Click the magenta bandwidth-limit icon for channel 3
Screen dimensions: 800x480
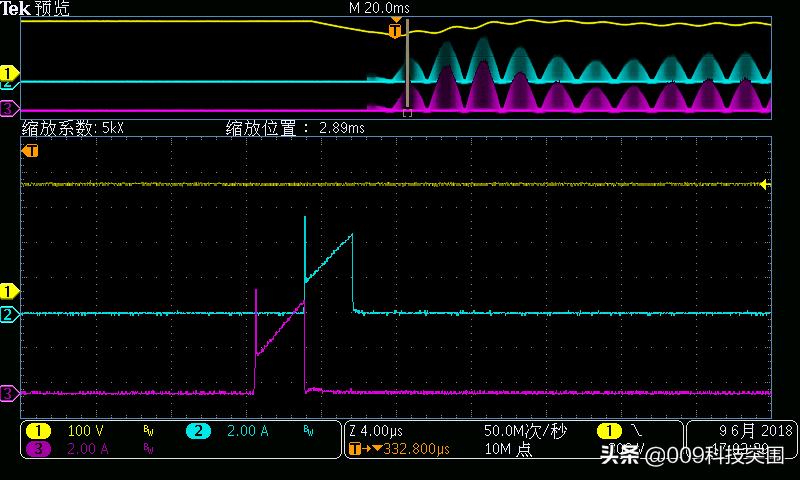point(148,449)
